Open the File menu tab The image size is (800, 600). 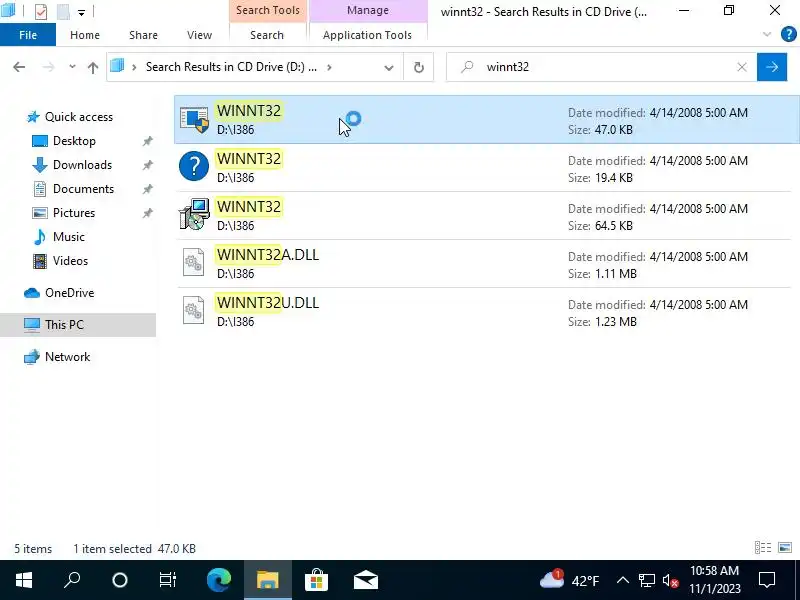[x=28, y=35]
